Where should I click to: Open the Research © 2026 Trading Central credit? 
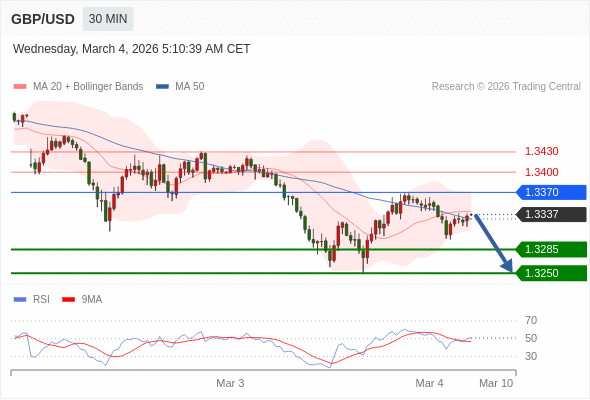tap(506, 87)
